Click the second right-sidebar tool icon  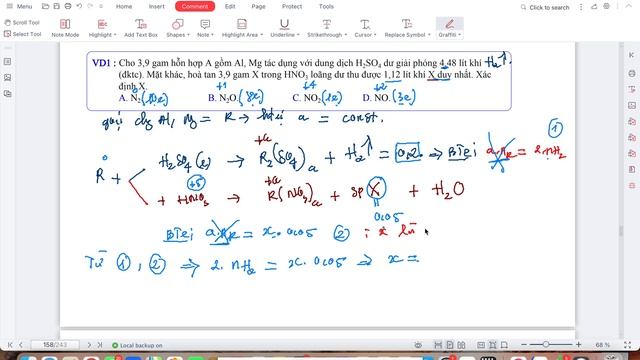click(632, 73)
